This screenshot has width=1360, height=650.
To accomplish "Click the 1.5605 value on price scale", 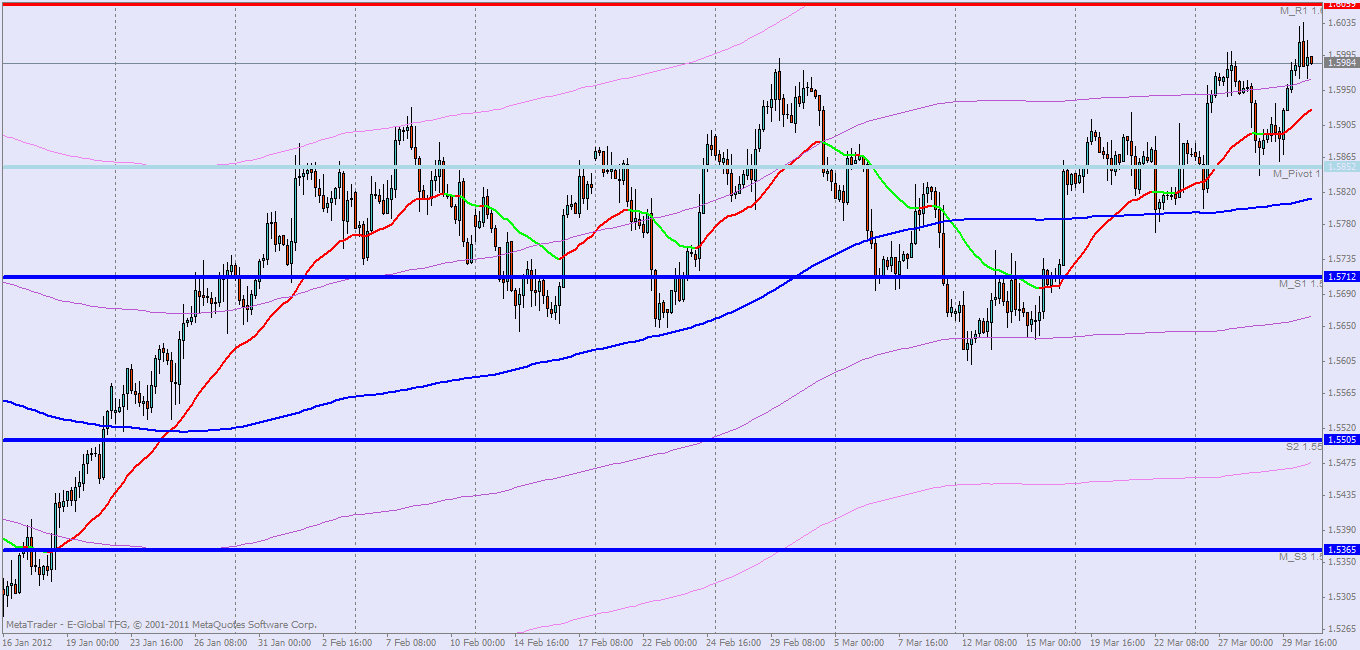I will [1341, 360].
